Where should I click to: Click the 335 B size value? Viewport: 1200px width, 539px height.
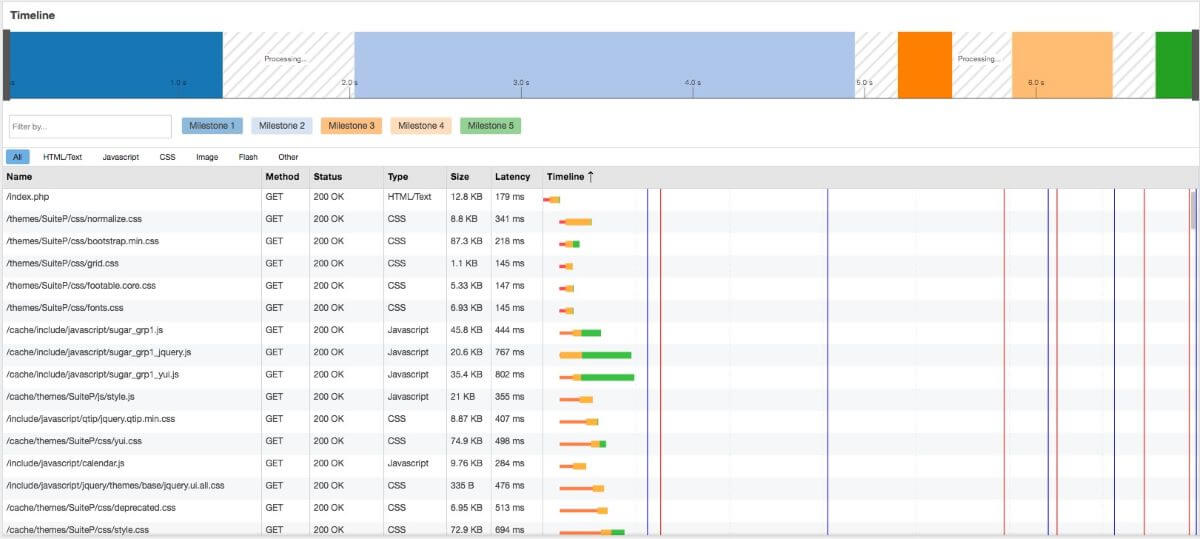pyautogui.click(x=462, y=486)
